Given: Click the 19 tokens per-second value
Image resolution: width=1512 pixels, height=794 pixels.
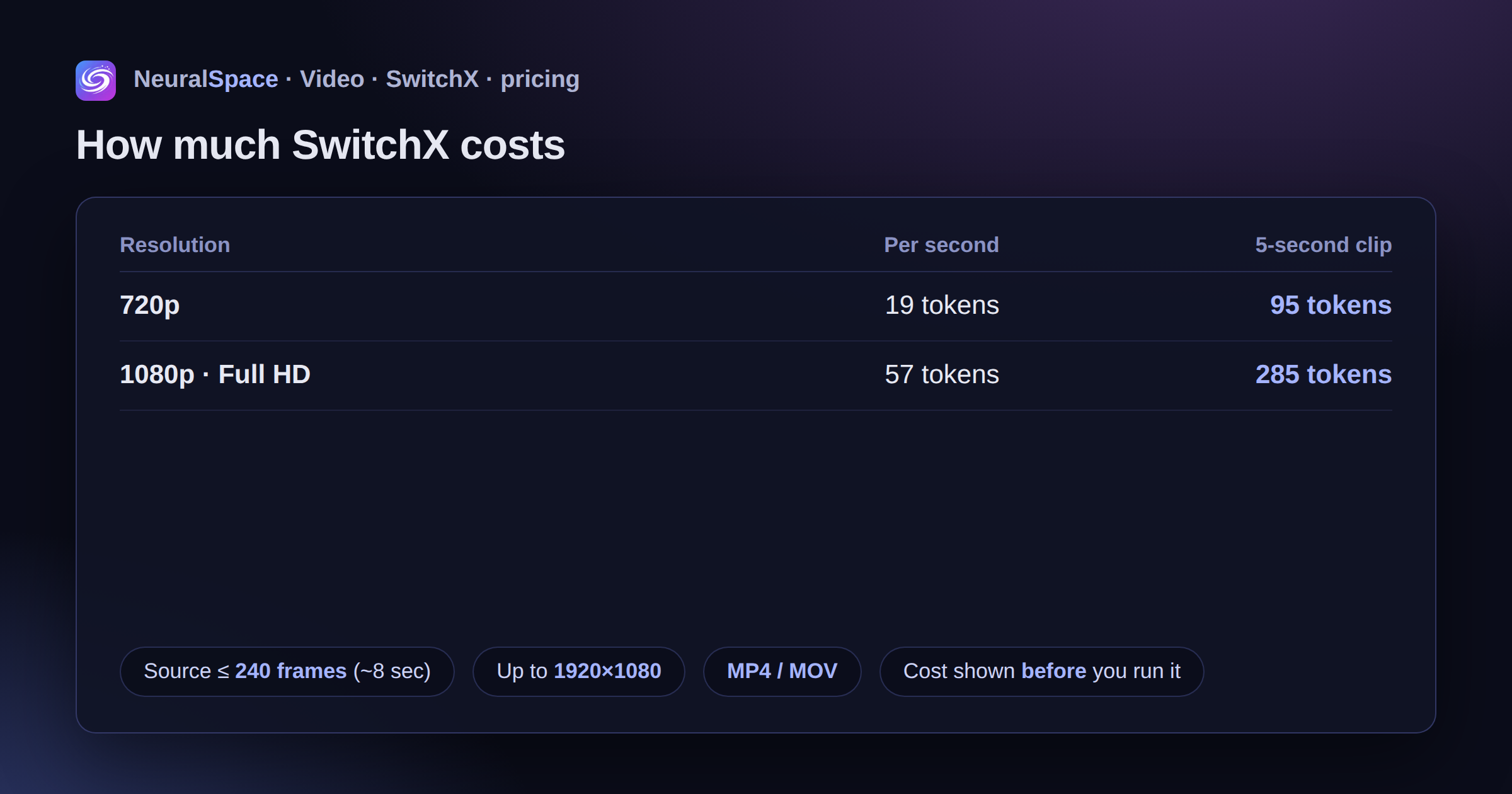Looking at the screenshot, I should click(x=942, y=306).
